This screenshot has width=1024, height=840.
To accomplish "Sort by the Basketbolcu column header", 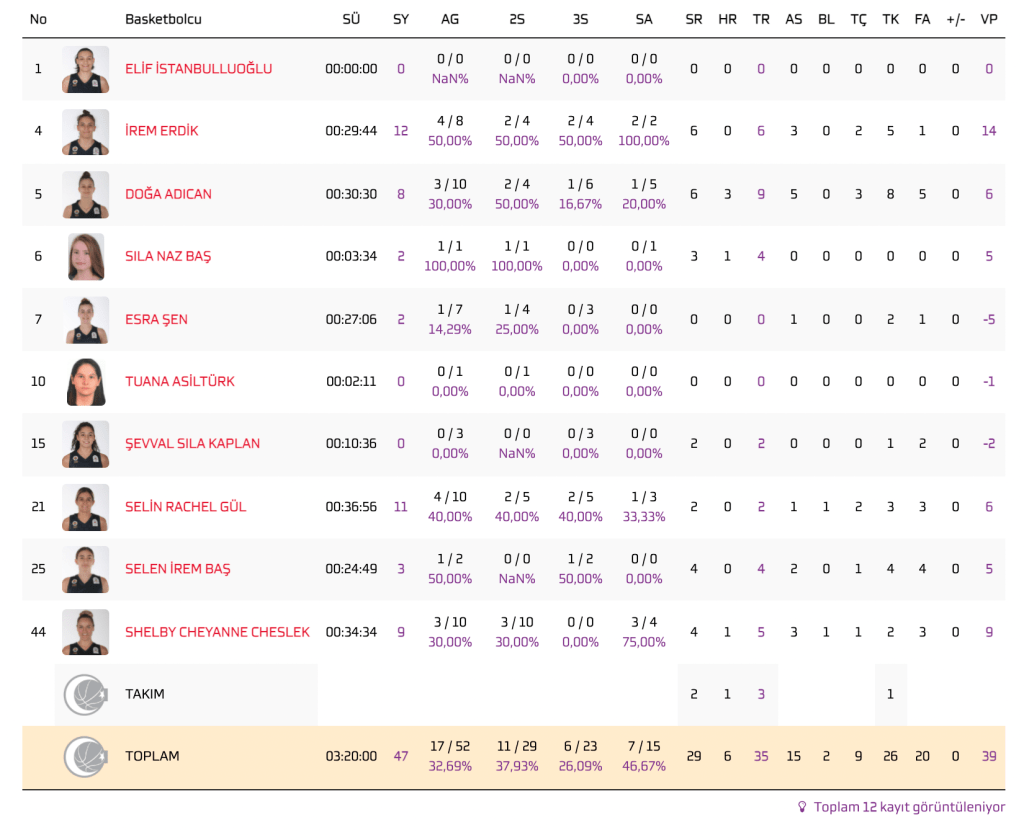I will pos(163,19).
